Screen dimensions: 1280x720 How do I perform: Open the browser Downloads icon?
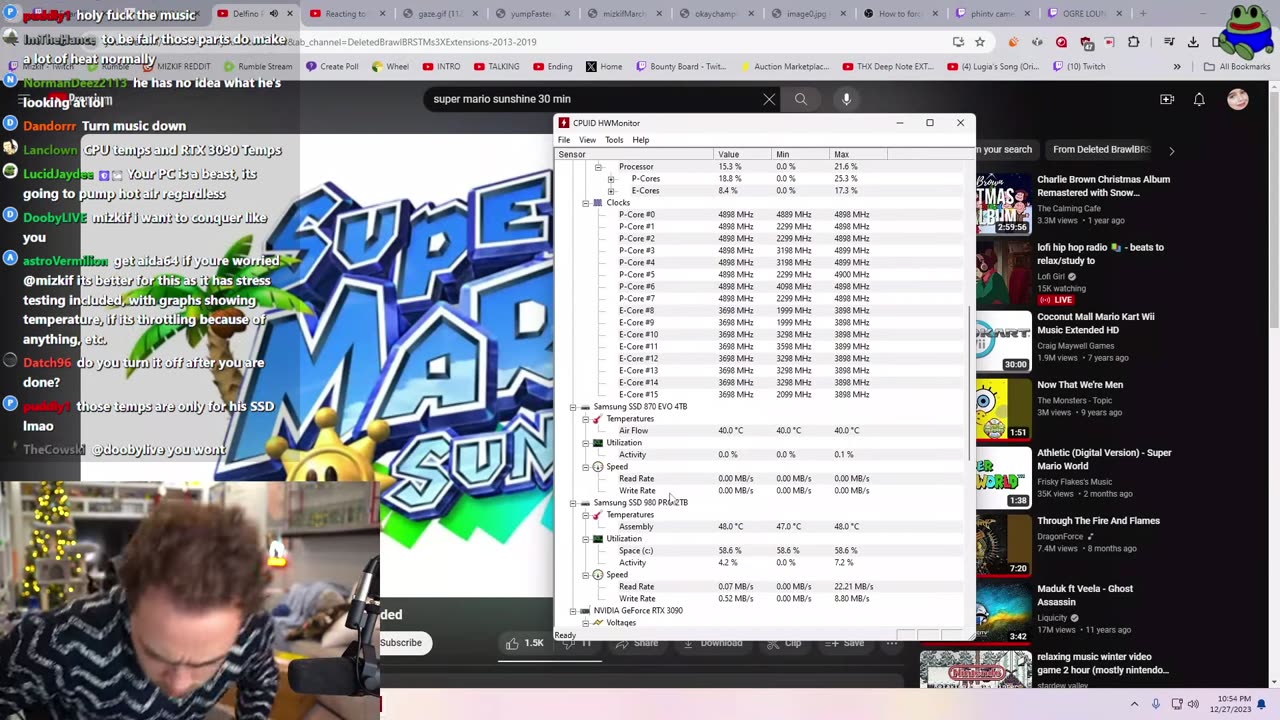coord(1193,42)
